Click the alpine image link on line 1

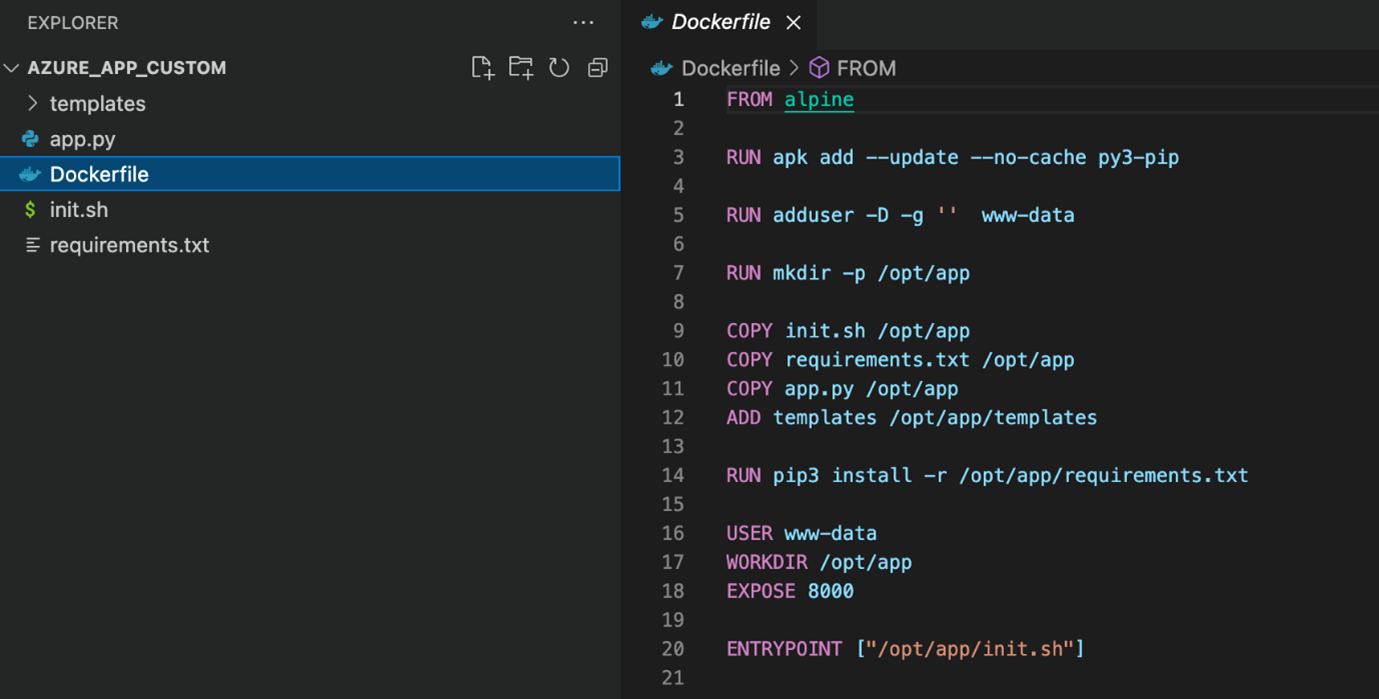coord(818,99)
